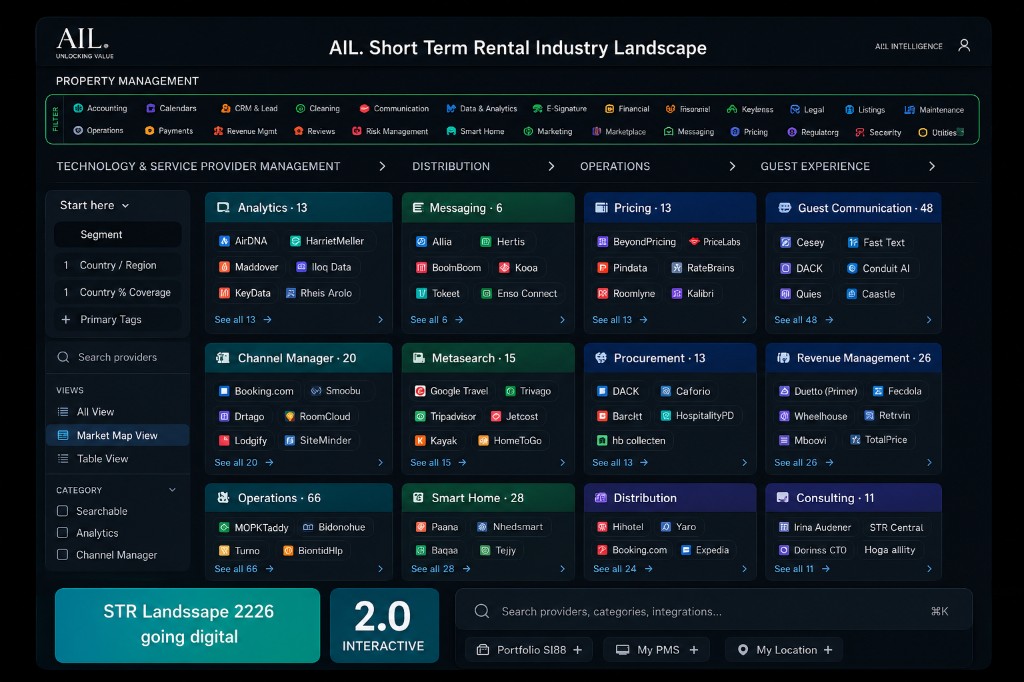Click the Communication filter icon

pyautogui.click(x=364, y=108)
